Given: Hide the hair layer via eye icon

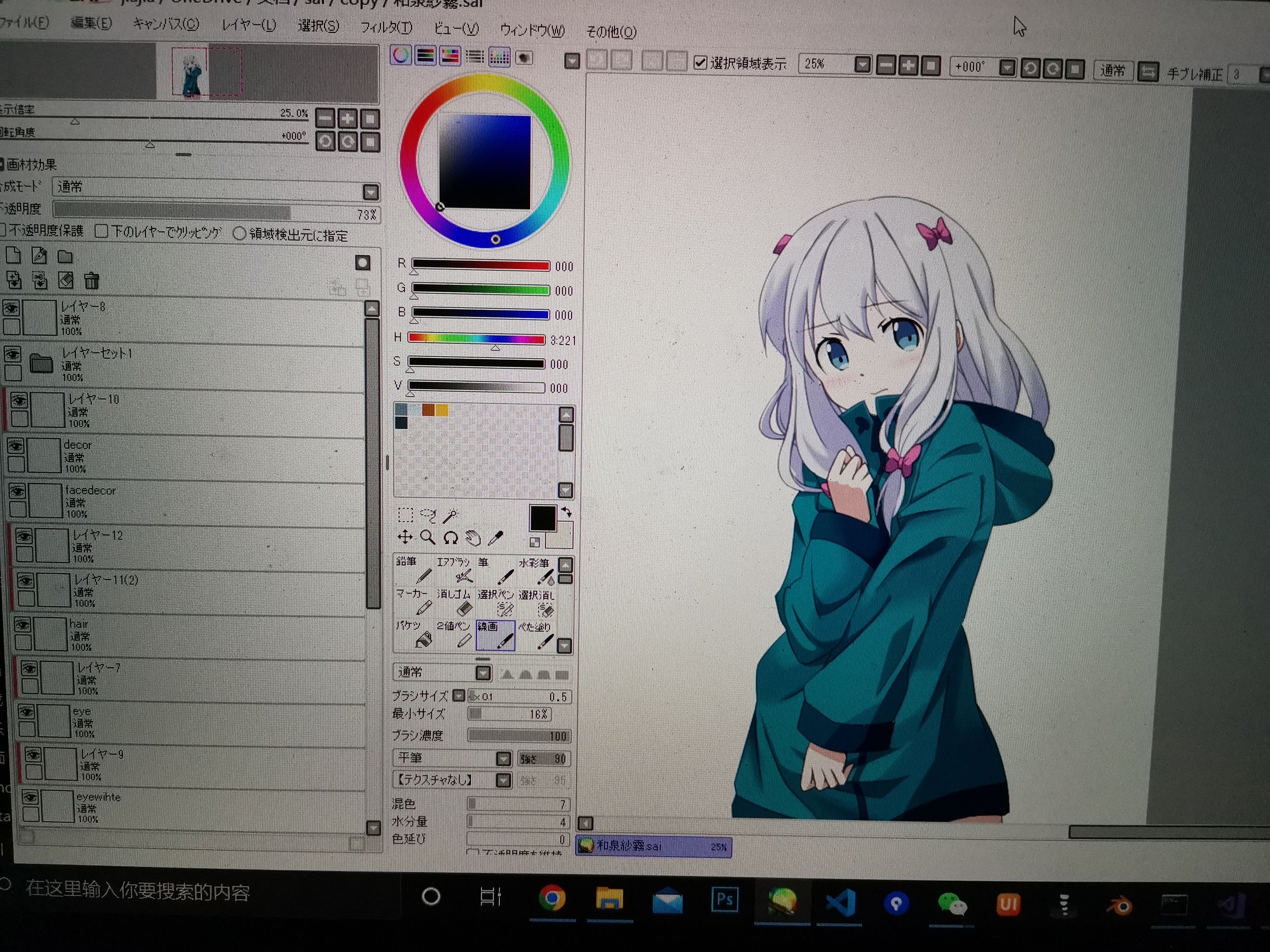Looking at the screenshot, I should pyautogui.click(x=22, y=625).
